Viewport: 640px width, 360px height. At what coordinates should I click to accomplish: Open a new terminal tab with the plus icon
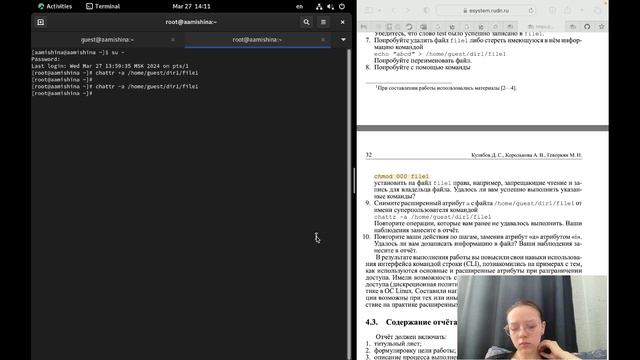click(41, 22)
